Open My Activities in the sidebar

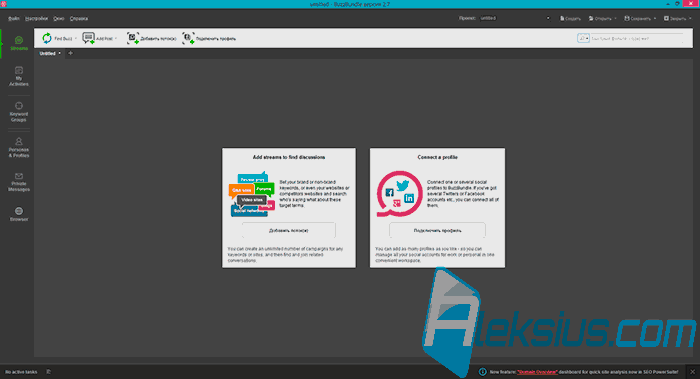click(x=19, y=76)
